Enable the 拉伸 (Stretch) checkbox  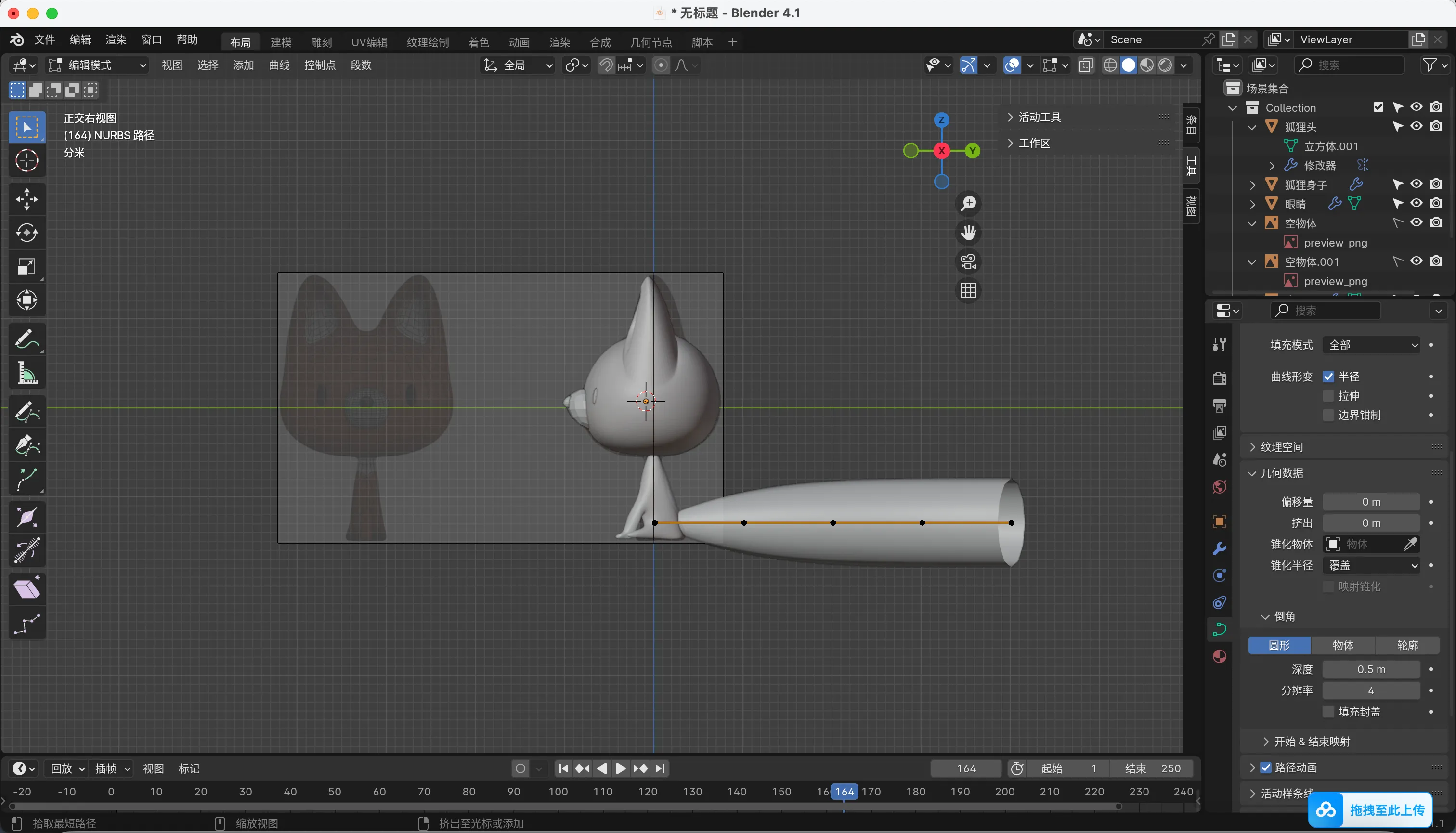(1328, 396)
